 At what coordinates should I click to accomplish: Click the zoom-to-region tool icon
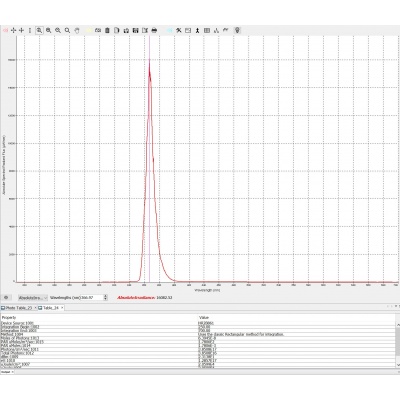(x=39, y=30)
